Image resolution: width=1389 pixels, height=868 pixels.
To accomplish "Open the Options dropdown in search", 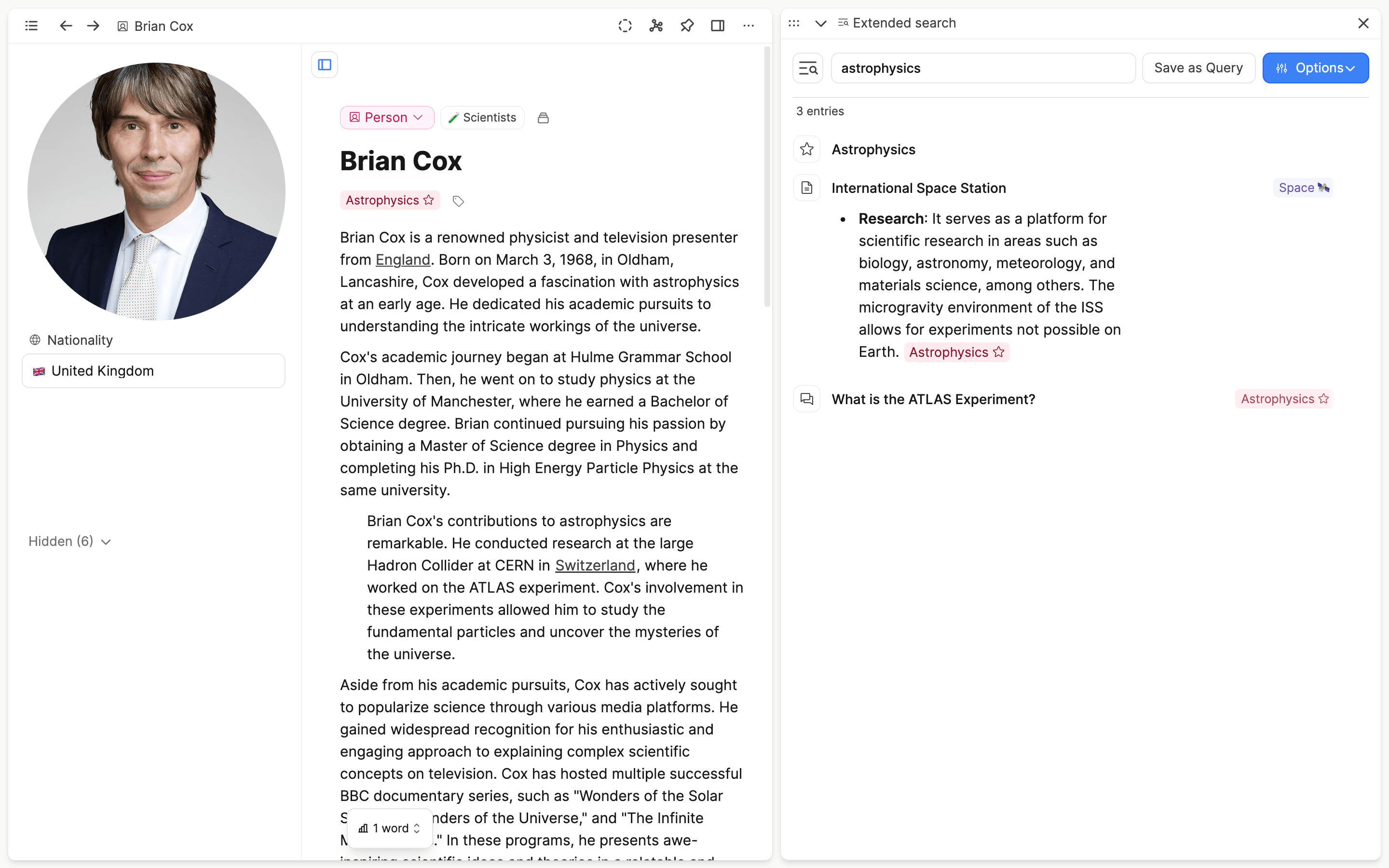I will click(1315, 68).
